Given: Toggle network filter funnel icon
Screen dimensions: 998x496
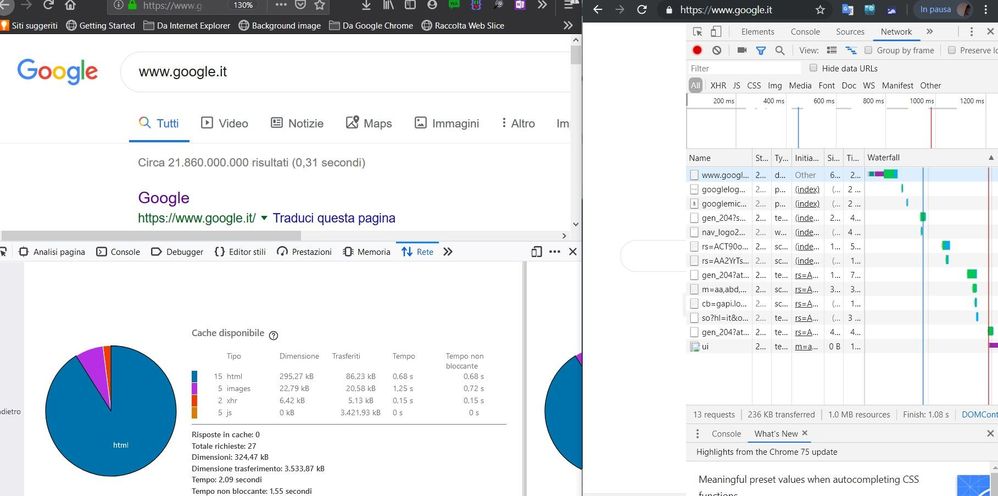Looking at the screenshot, I should (x=761, y=50).
